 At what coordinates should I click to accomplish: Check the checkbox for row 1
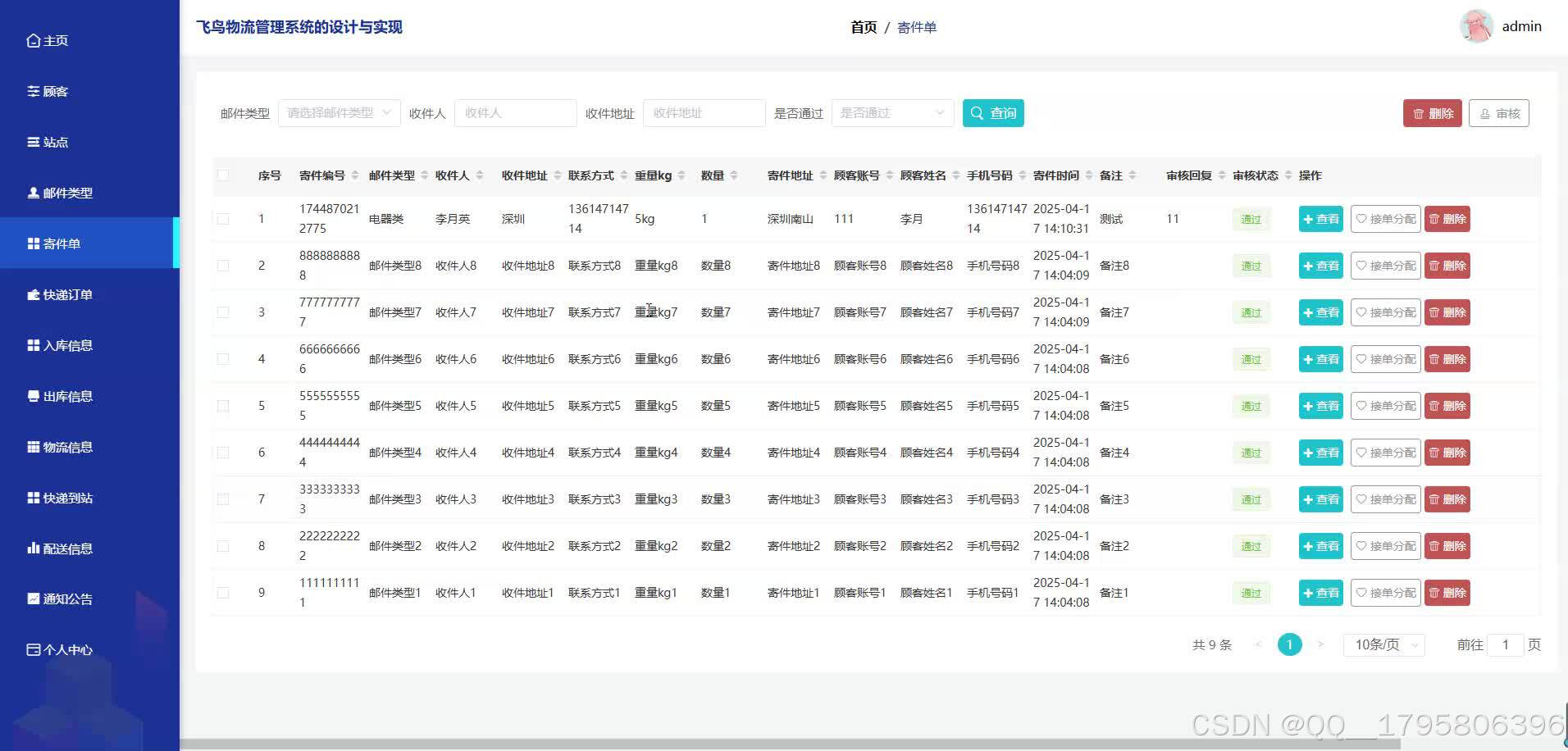(x=223, y=219)
